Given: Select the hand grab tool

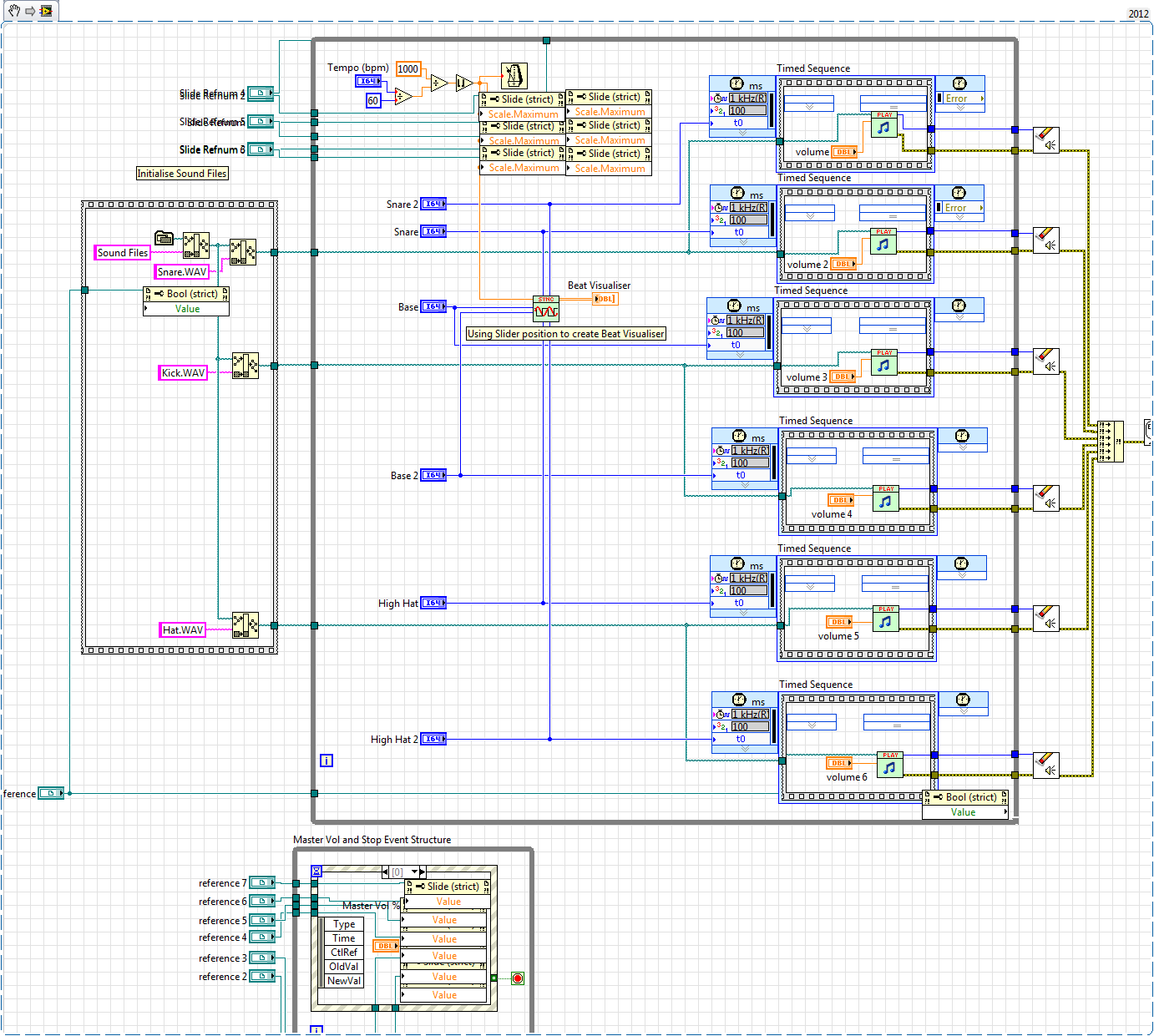Looking at the screenshot, I should pyautogui.click(x=14, y=11).
